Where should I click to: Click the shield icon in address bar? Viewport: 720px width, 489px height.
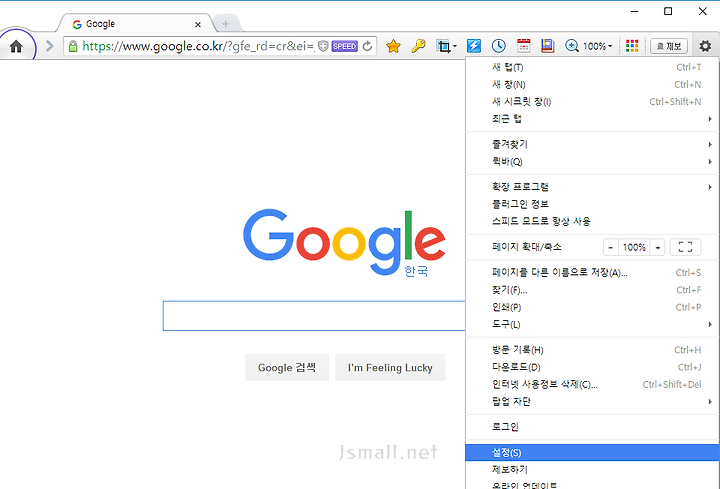(x=323, y=46)
